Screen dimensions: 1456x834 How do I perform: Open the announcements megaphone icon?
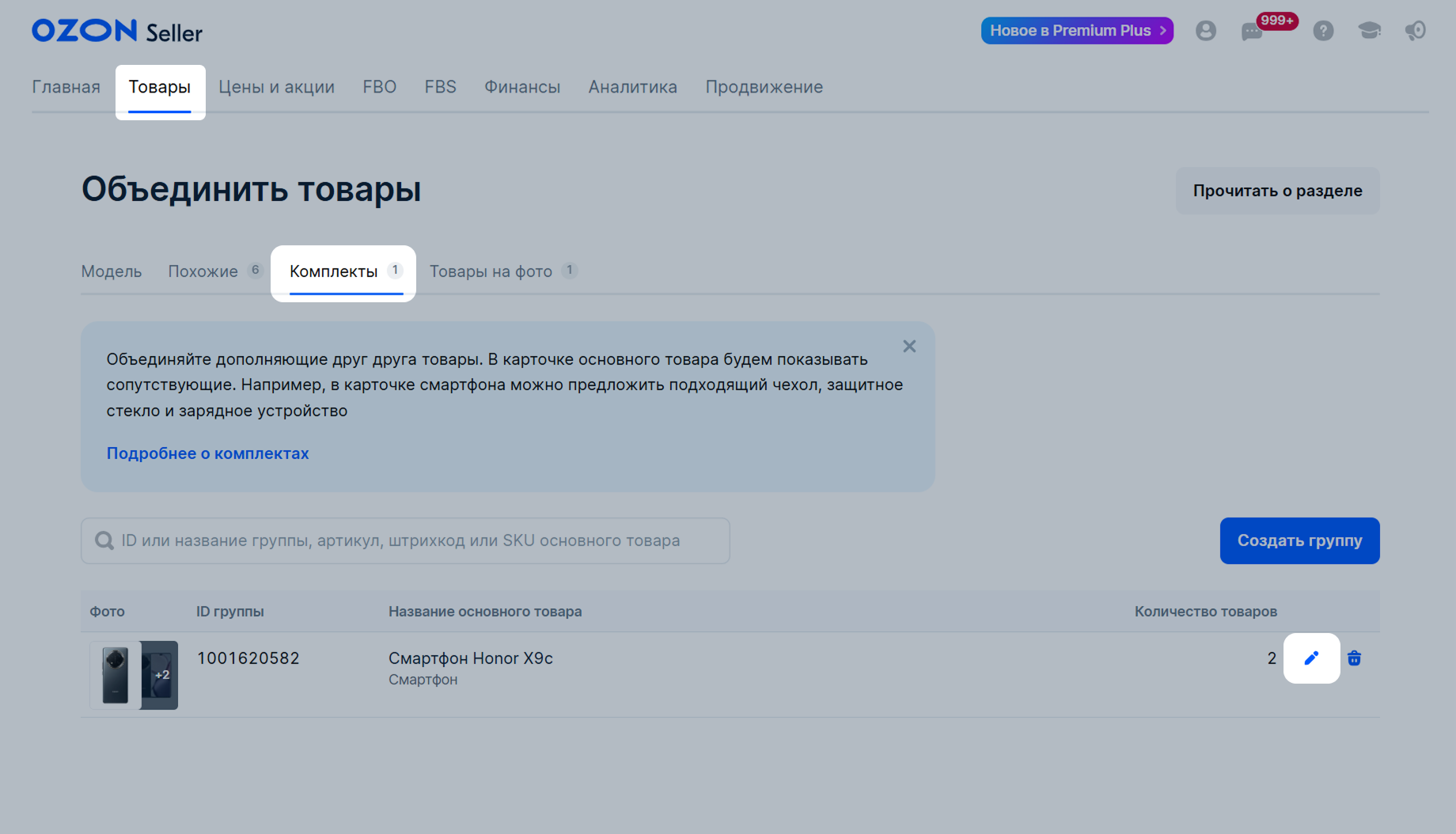pyautogui.click(x=1415, y=31)
